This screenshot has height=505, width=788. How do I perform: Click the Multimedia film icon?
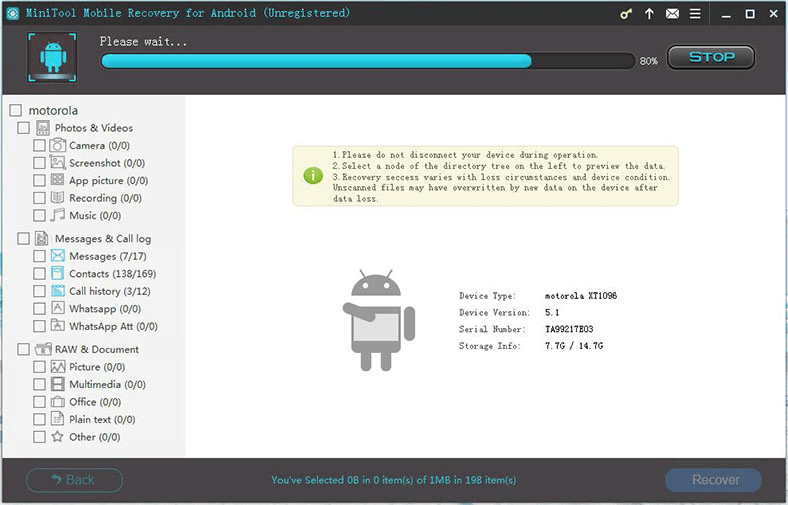(x=58, y=384)
